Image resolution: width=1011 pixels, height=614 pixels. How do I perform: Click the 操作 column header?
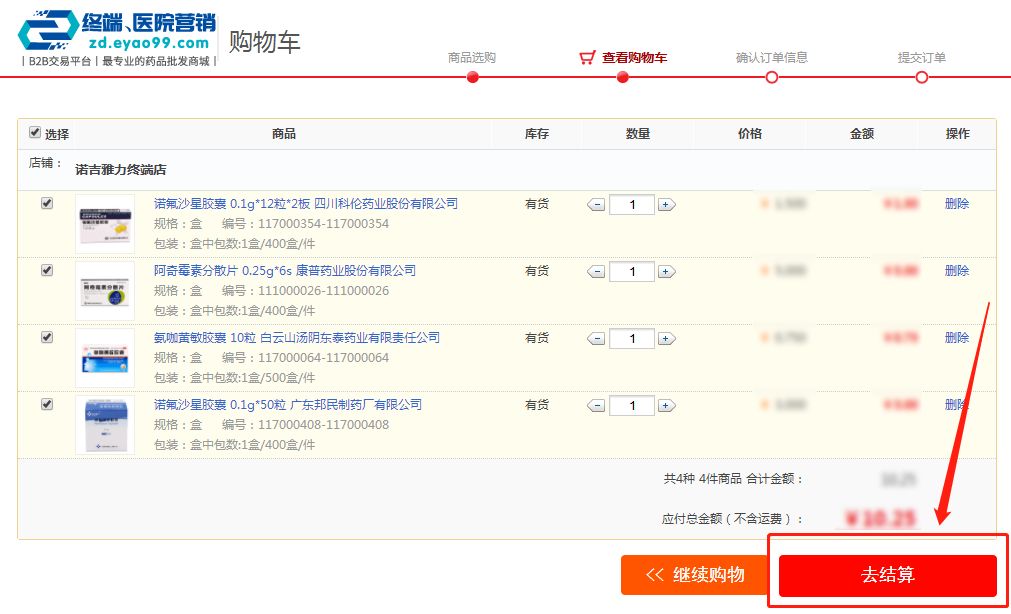(957, 134)
